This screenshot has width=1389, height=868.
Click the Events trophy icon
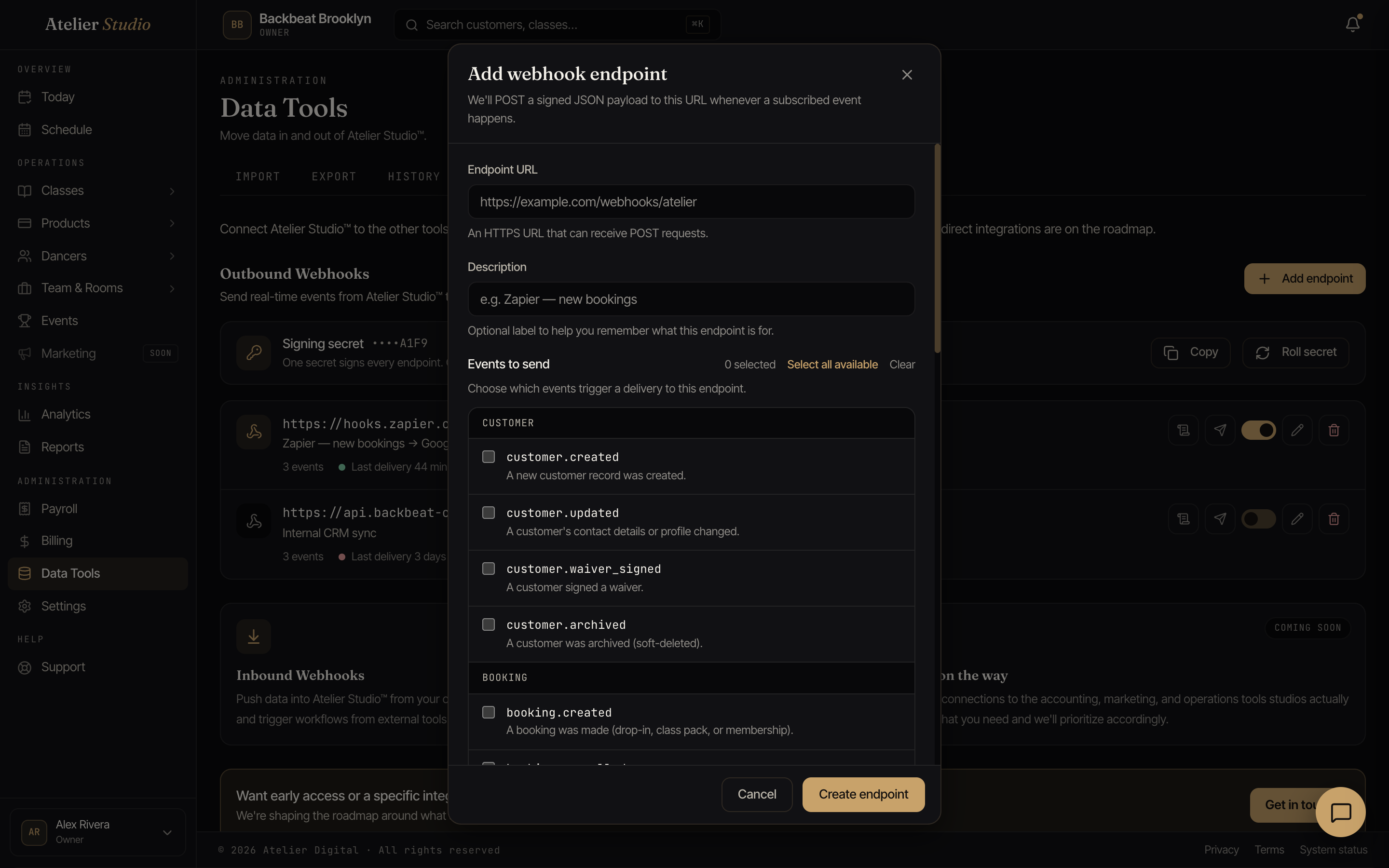coord(25,321)
